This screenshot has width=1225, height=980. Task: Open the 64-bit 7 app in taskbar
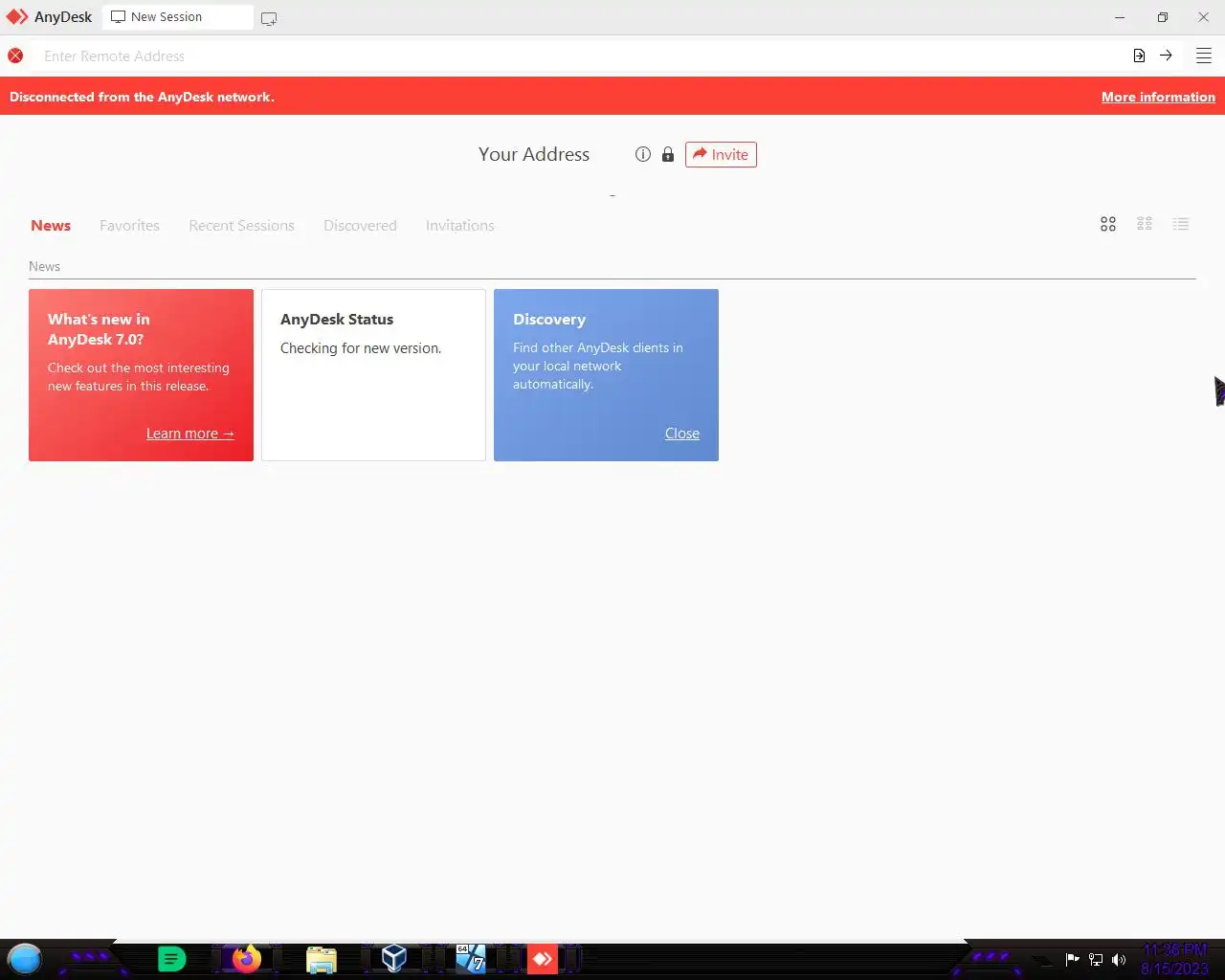[x=470, y=958]
